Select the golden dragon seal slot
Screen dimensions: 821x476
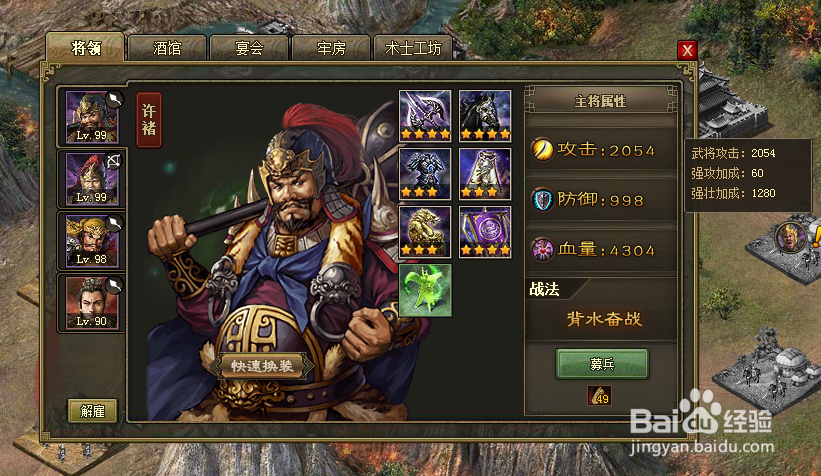click(x=425, y=232)
